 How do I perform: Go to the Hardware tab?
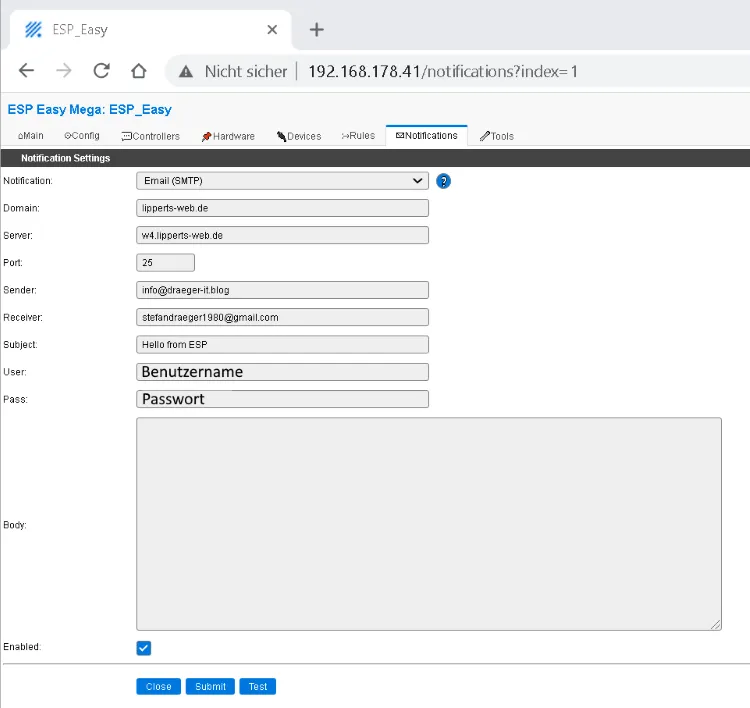(x=228, y=136)
